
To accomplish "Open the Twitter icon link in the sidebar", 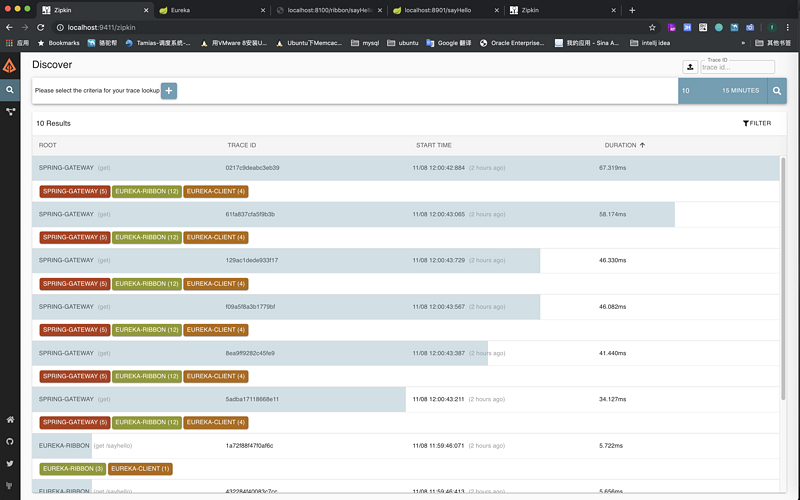I will [10, 464].
